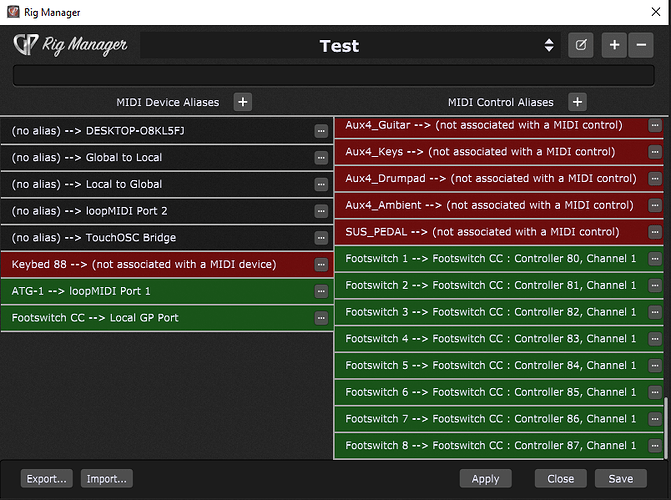Open options for Aux4_Guitar control alias
The image size is (671, 500).
tap(654, 126)
